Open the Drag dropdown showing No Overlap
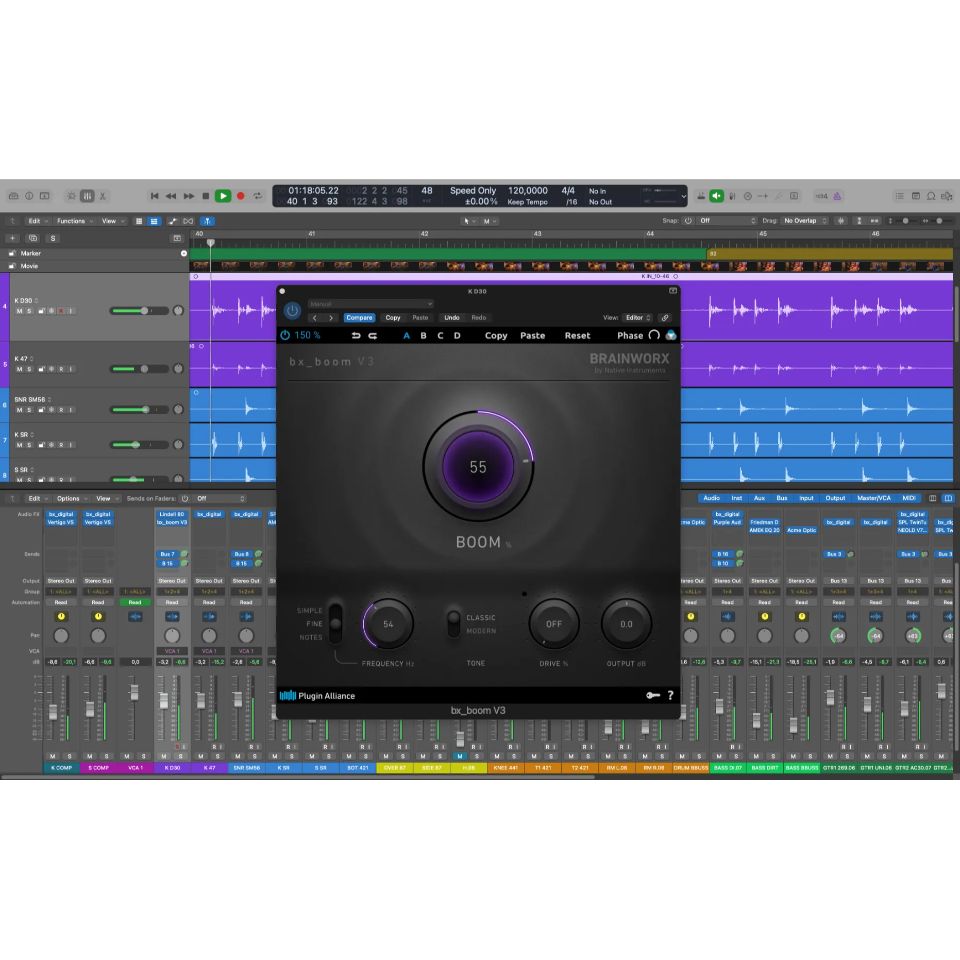Viewport: 960px width, 960px height. [x=805, y=220]
